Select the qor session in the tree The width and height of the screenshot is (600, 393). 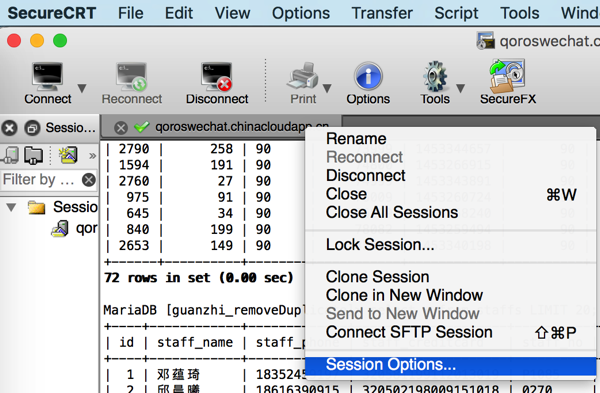point(74,228)
